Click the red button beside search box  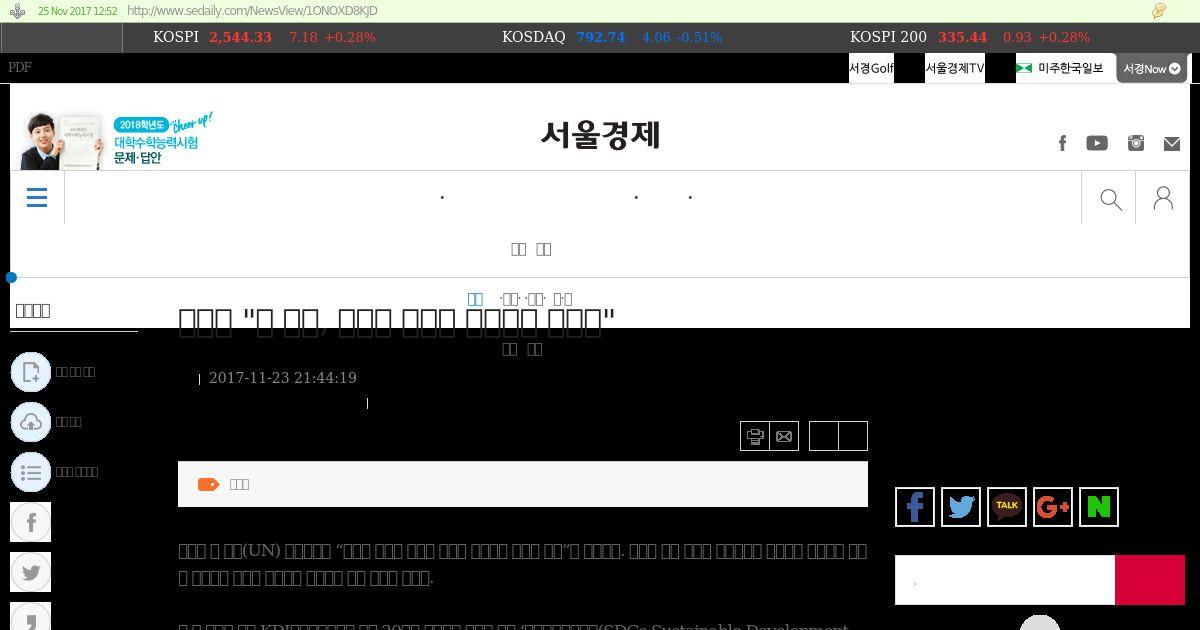[x=1150, y=580]
